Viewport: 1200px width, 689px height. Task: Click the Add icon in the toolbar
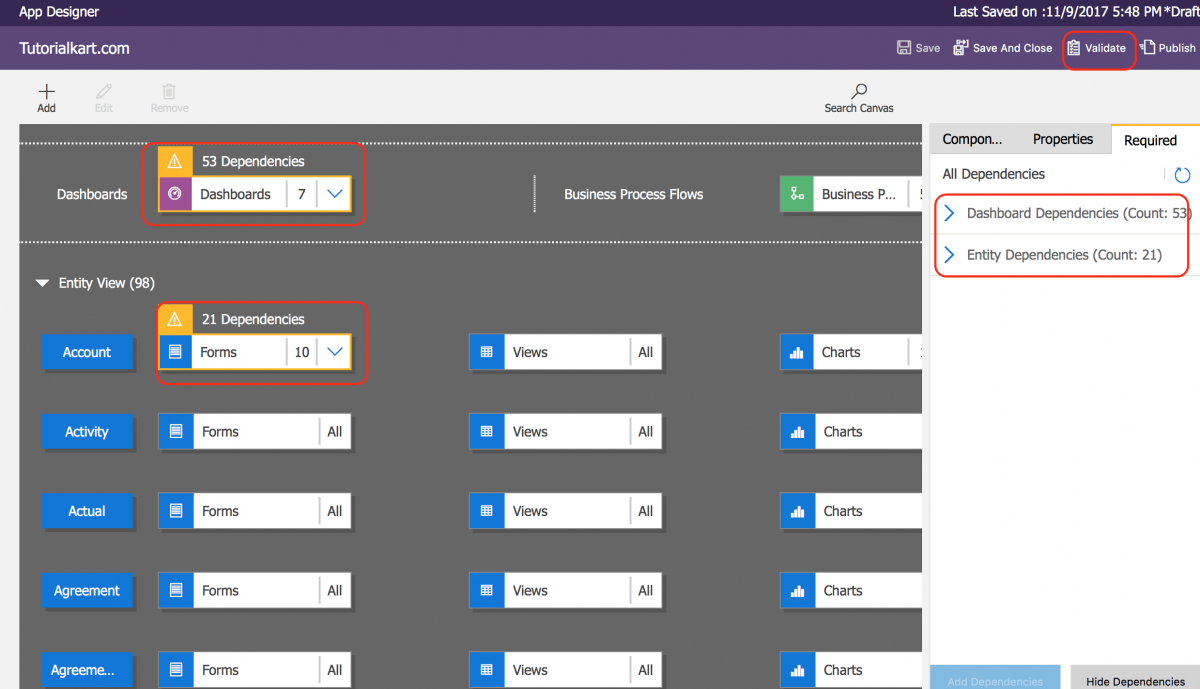[x=46, y=90]
